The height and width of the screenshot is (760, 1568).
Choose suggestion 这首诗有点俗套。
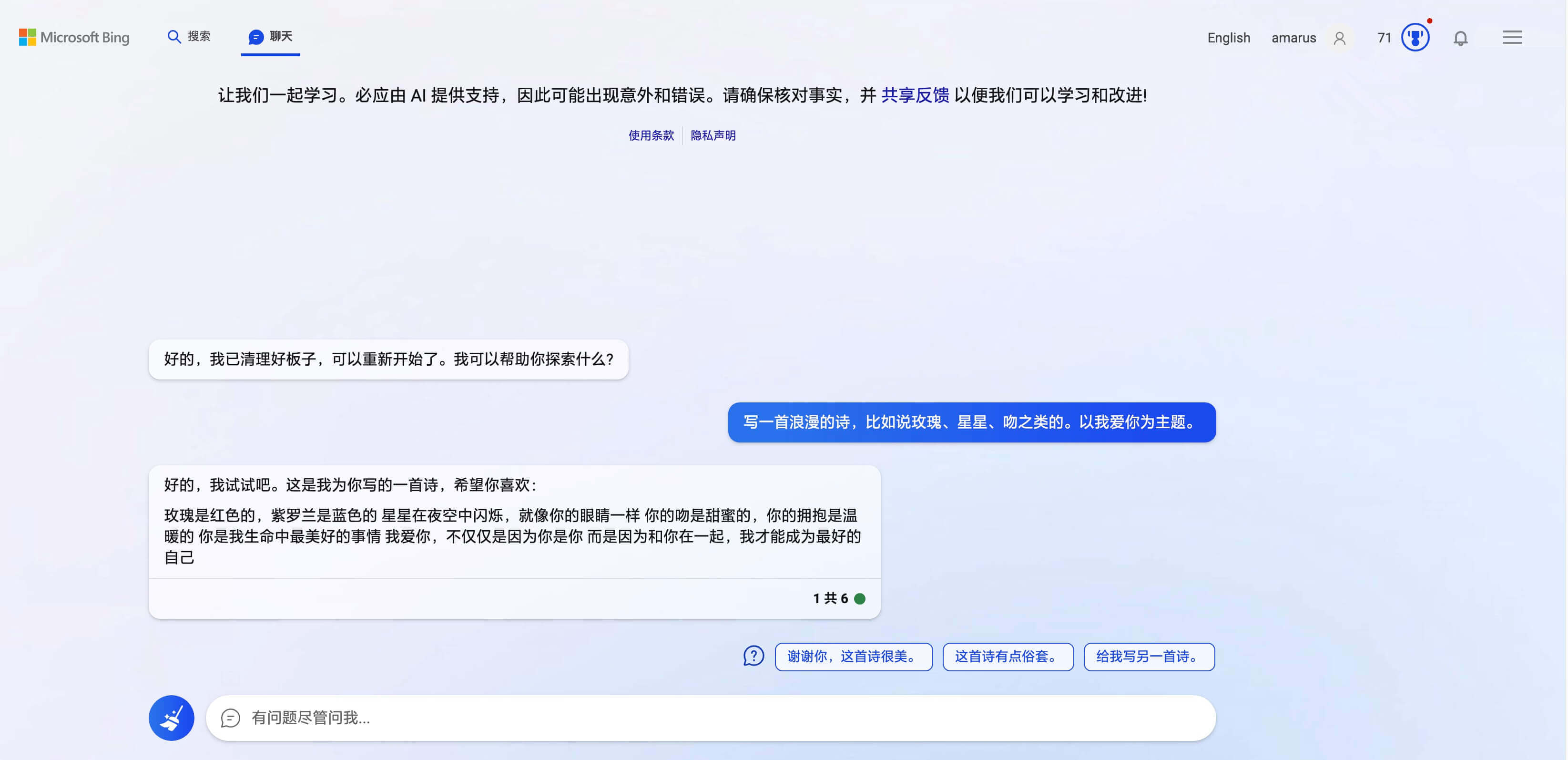[x=1008, y=657]
